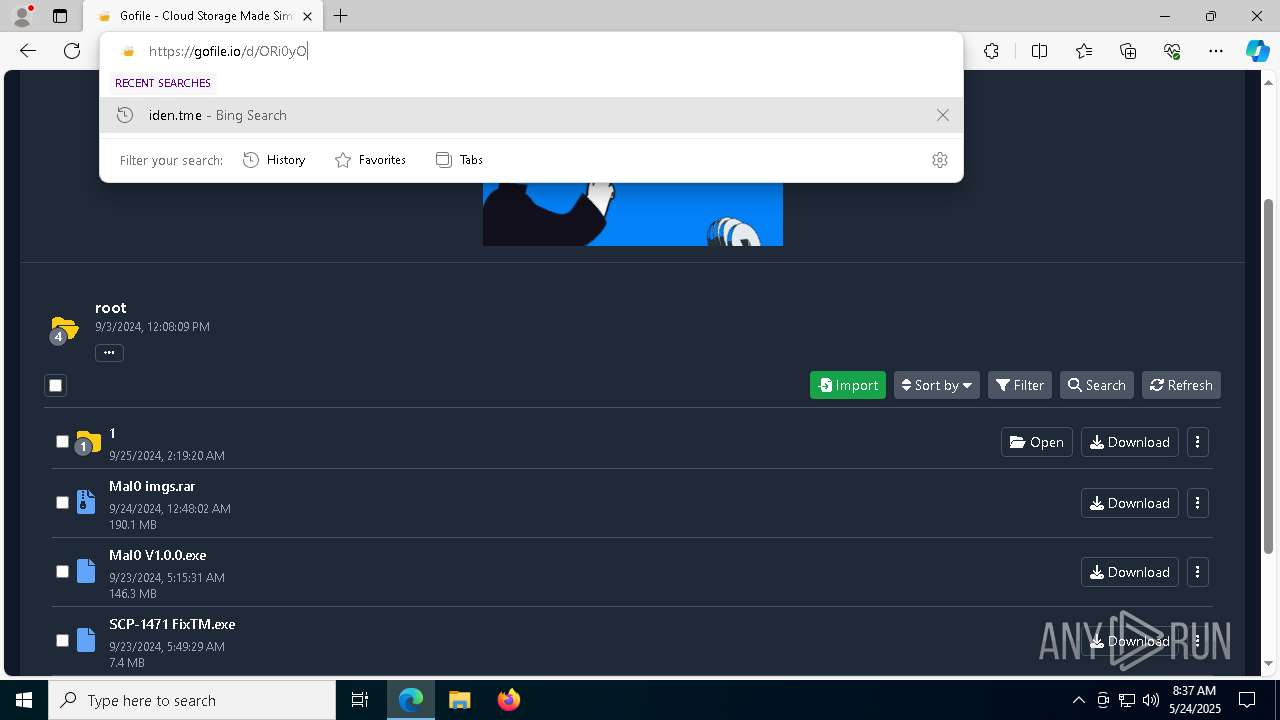Open the Windows Start menu

pyautogui.click(x=24, y=700)
